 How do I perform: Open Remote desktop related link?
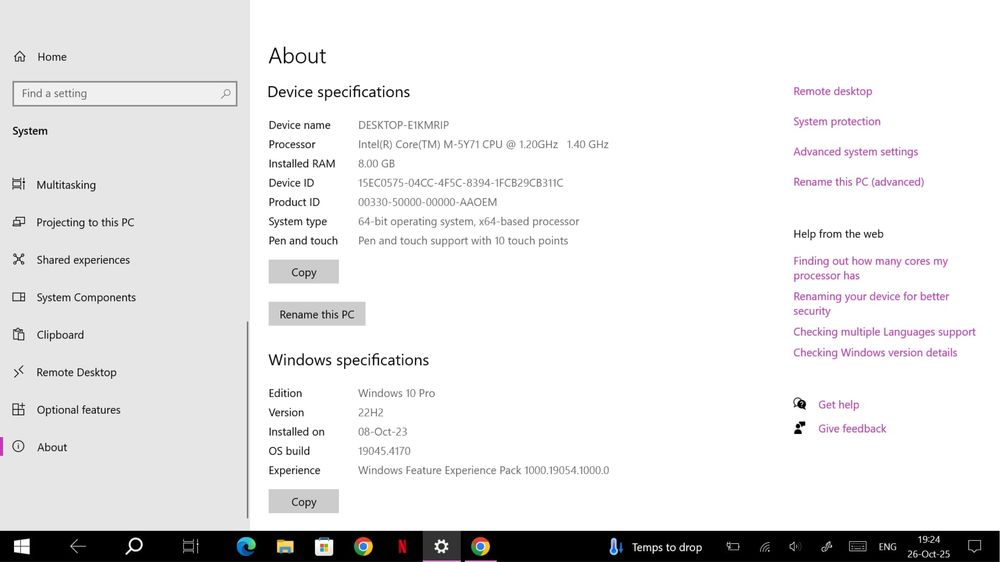[x=832, y=91]
